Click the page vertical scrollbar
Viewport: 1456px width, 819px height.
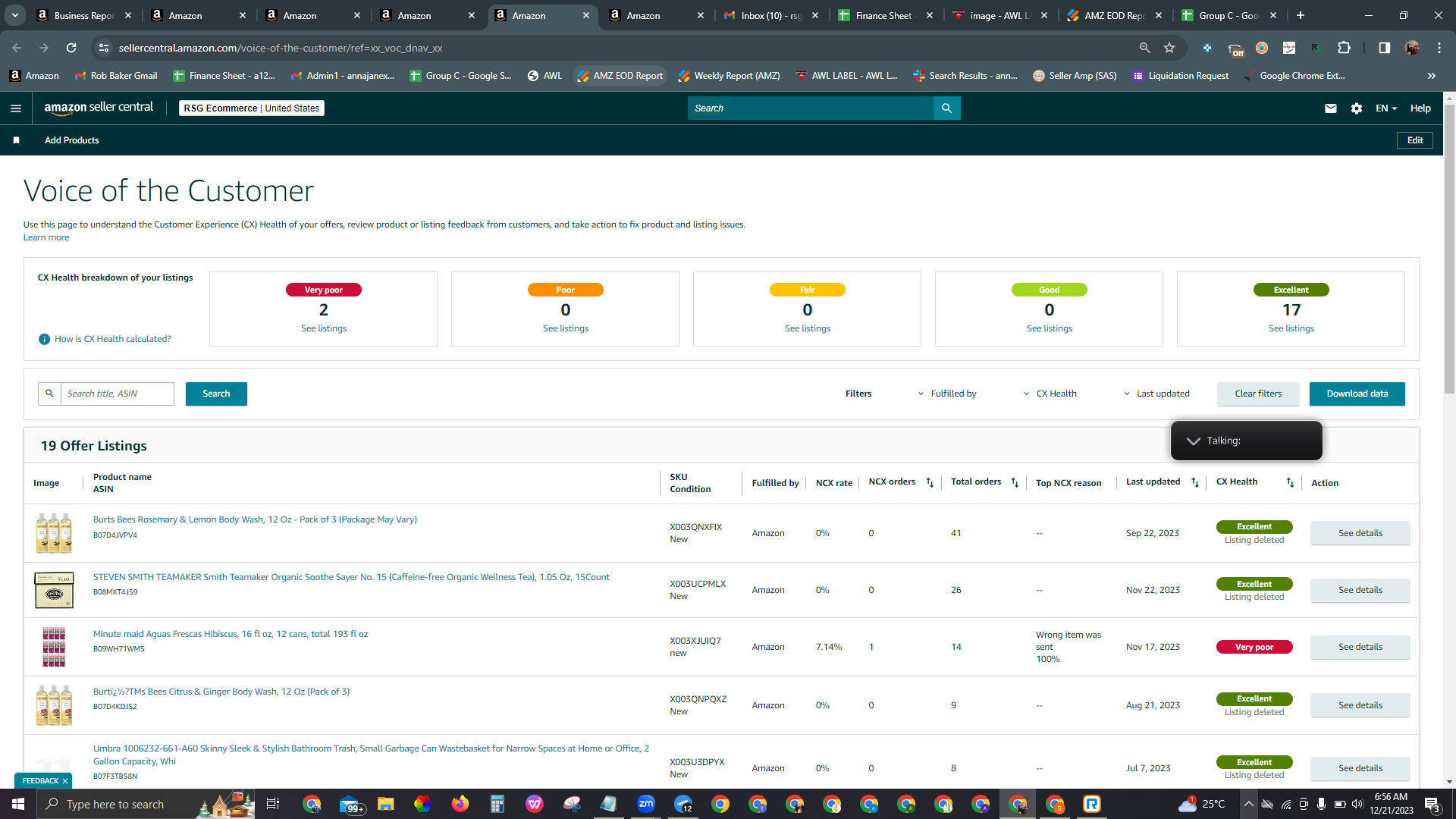click(x=1449, y=250)
